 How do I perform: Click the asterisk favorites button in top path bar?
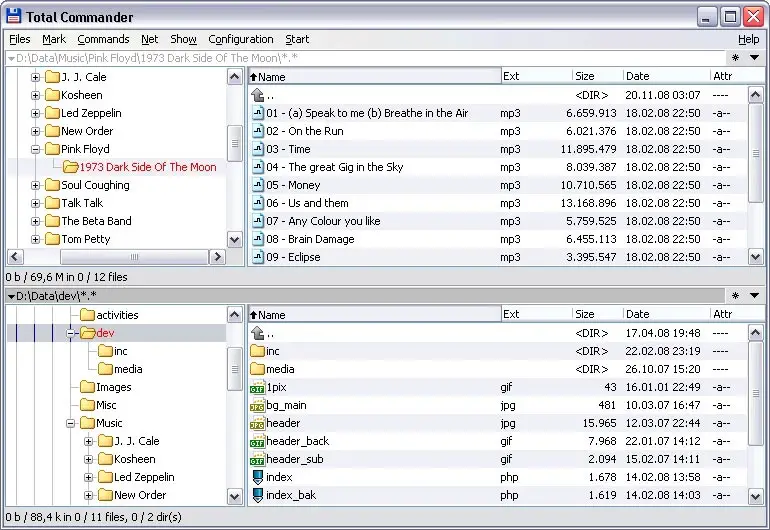pos(735,58)
